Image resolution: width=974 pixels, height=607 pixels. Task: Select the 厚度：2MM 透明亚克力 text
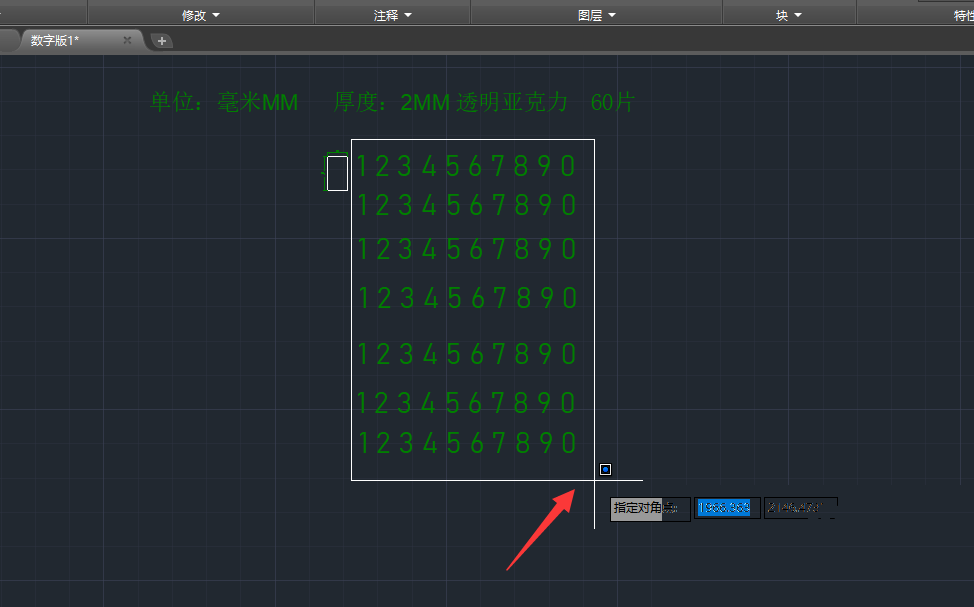point(451,102)
